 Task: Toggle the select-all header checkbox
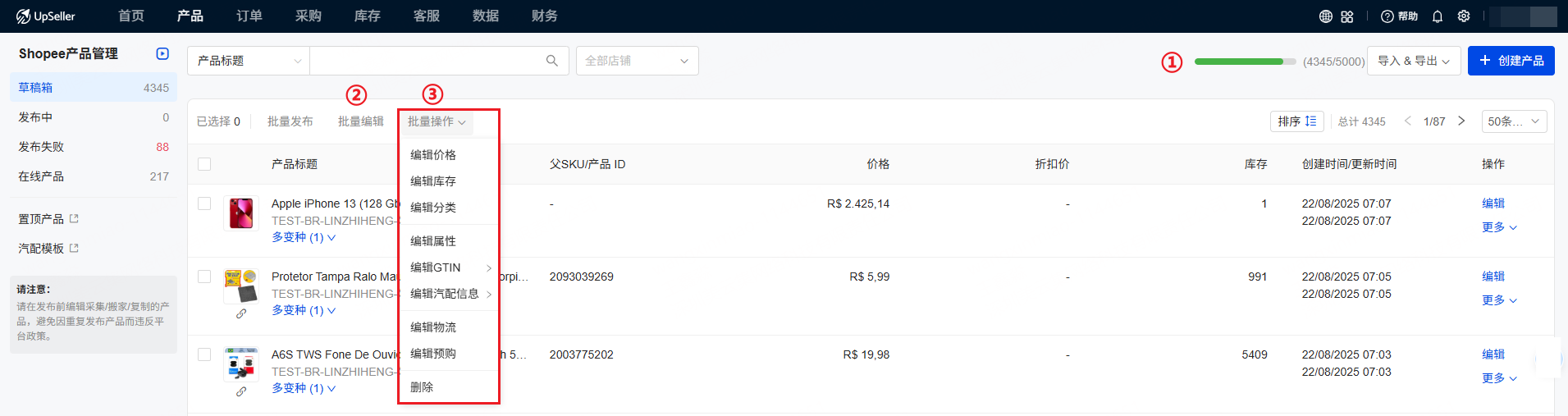click(x=204, y=164)
